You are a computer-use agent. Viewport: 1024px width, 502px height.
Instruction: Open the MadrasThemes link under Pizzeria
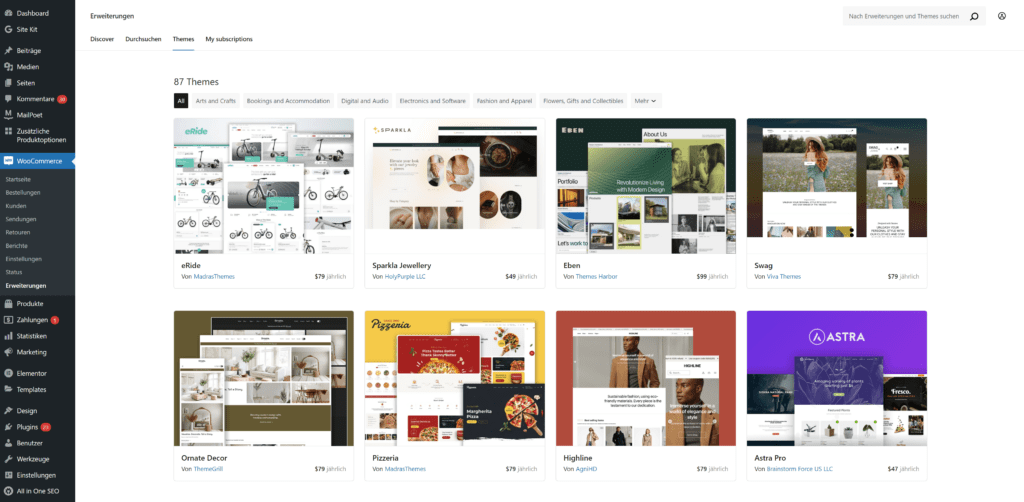(x=405, y=469)
